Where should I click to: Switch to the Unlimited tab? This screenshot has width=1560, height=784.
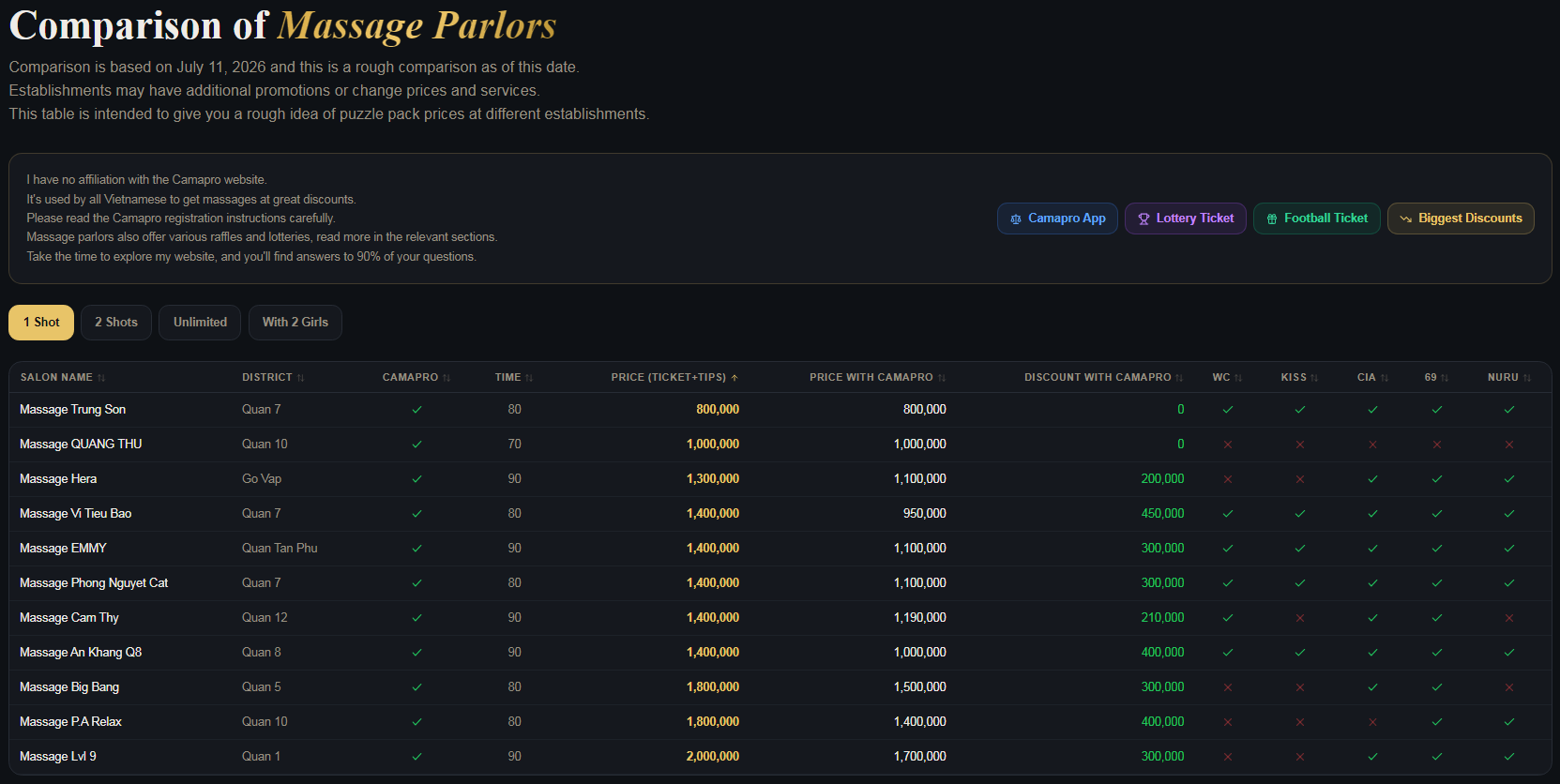(200, 323)
